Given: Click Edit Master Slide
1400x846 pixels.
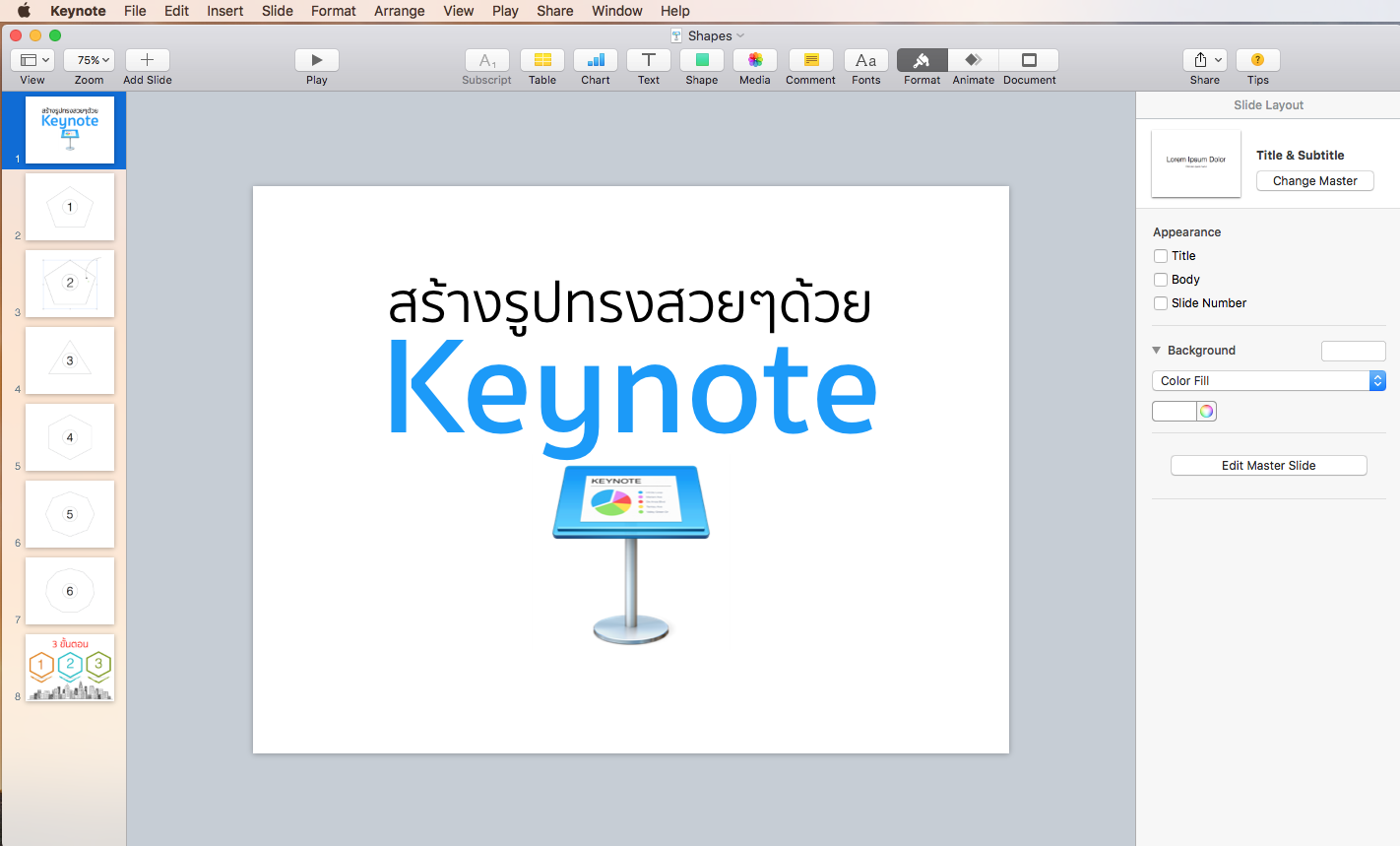Looking at the screenshot, I should [x=1268, y=465].
